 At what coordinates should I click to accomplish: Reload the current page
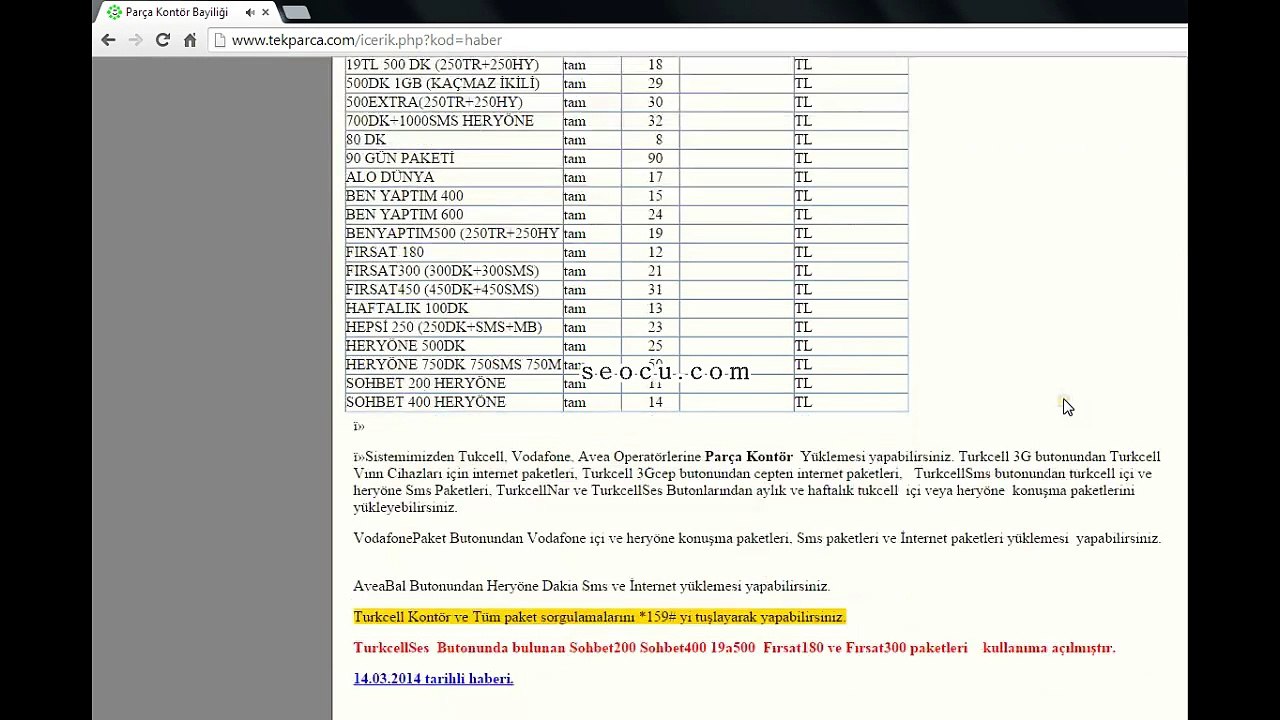162,40
